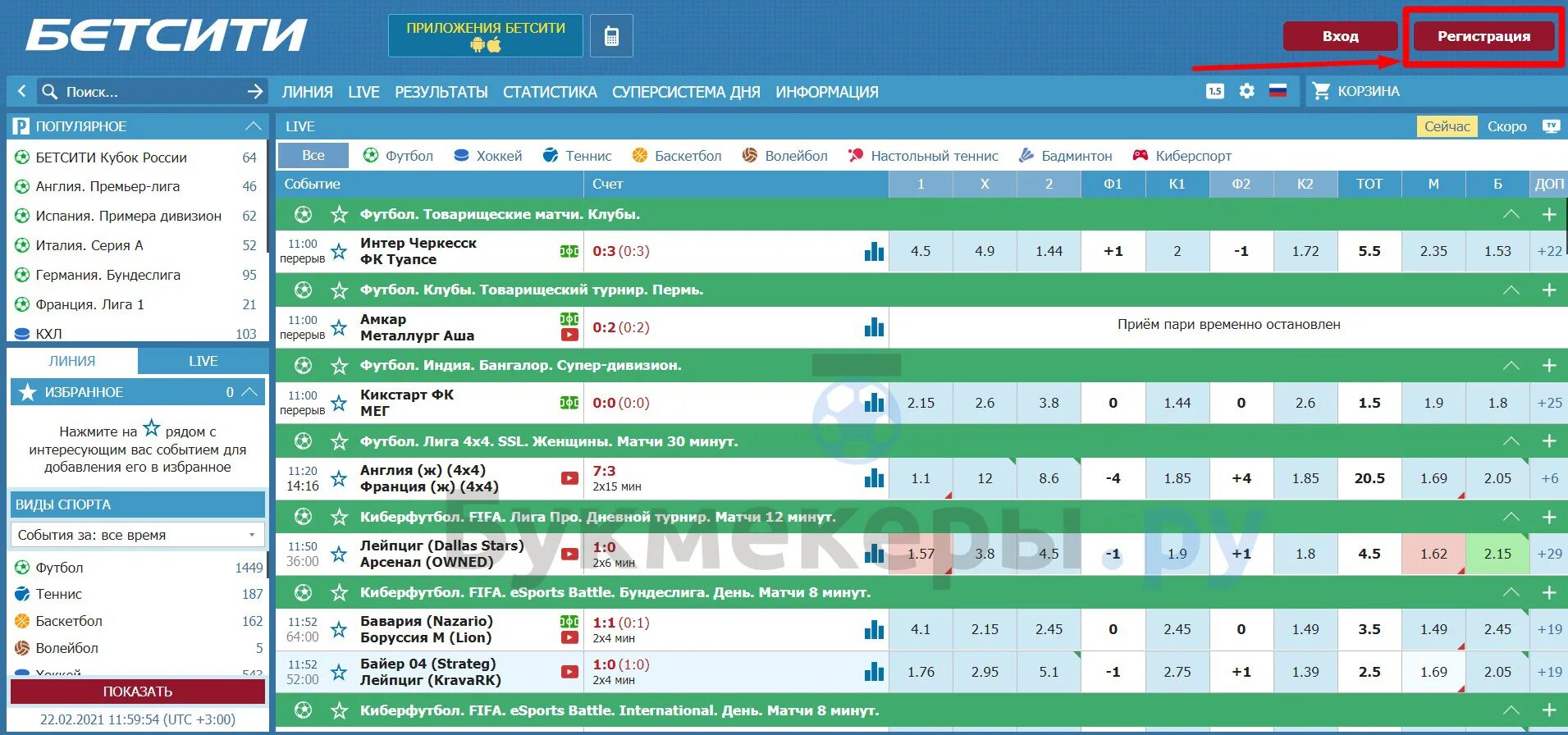Click the 1.5 odds format icon
The height and width of the screenshot is (735, 1568).
tap(1215, 91)
